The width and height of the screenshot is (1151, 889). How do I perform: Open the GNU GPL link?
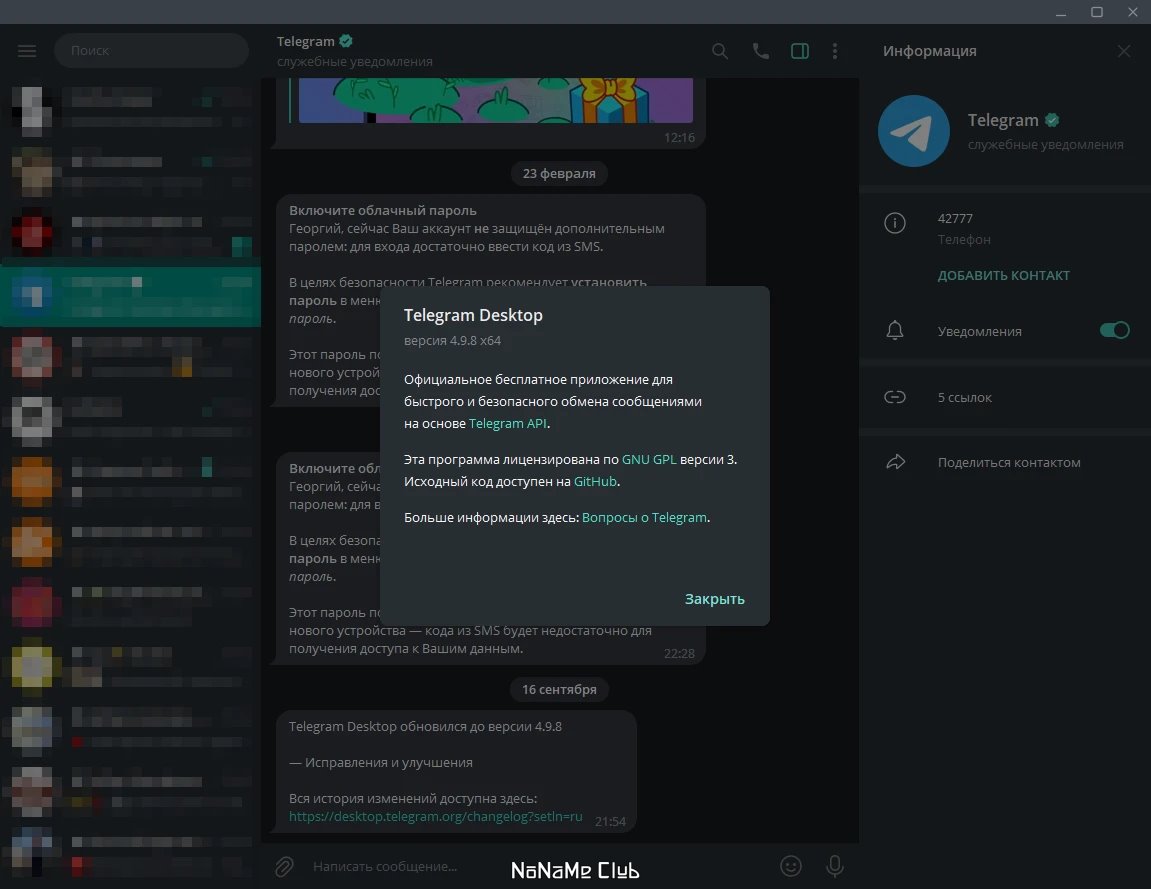tap(649, 460)
